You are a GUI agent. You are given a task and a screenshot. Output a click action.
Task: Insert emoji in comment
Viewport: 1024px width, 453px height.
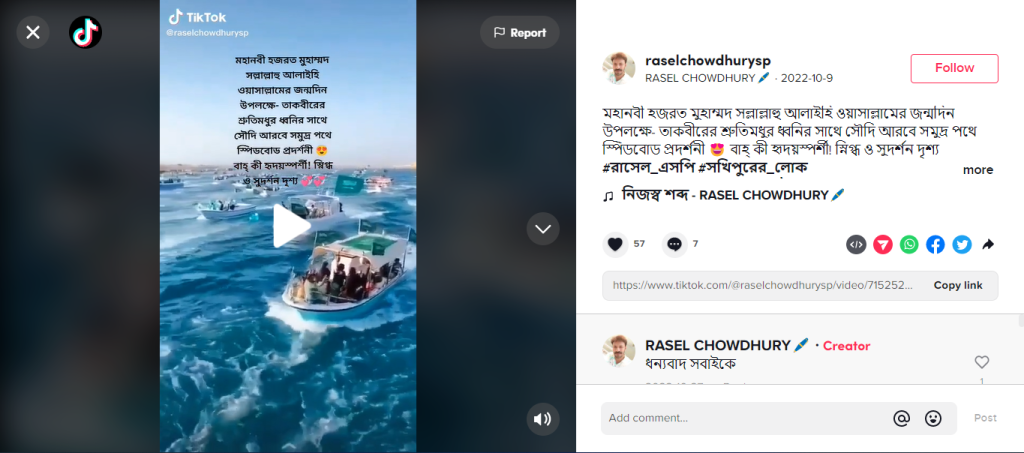[933, 418]
